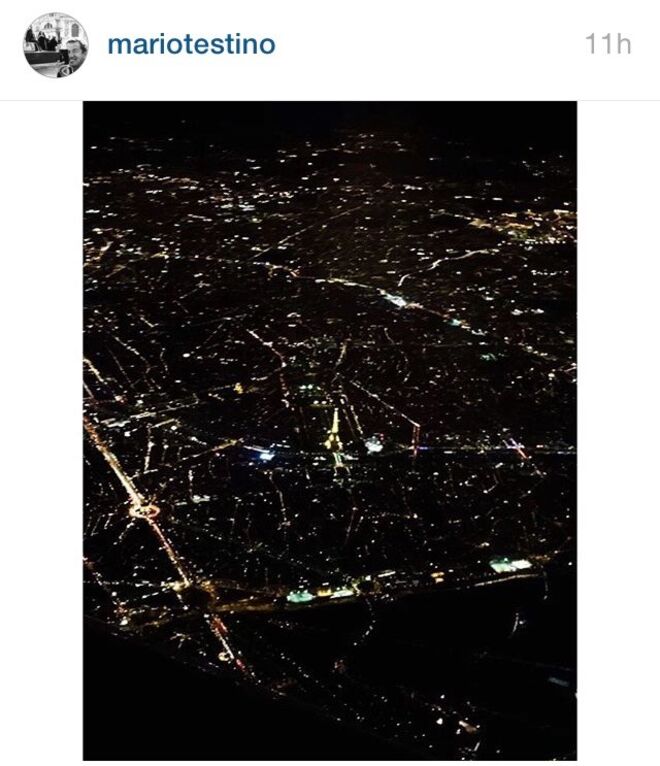The height and width of the screenshot is (766, 660).
Task: Tap the bright white light left of the tower
Action: click(266, 456)
